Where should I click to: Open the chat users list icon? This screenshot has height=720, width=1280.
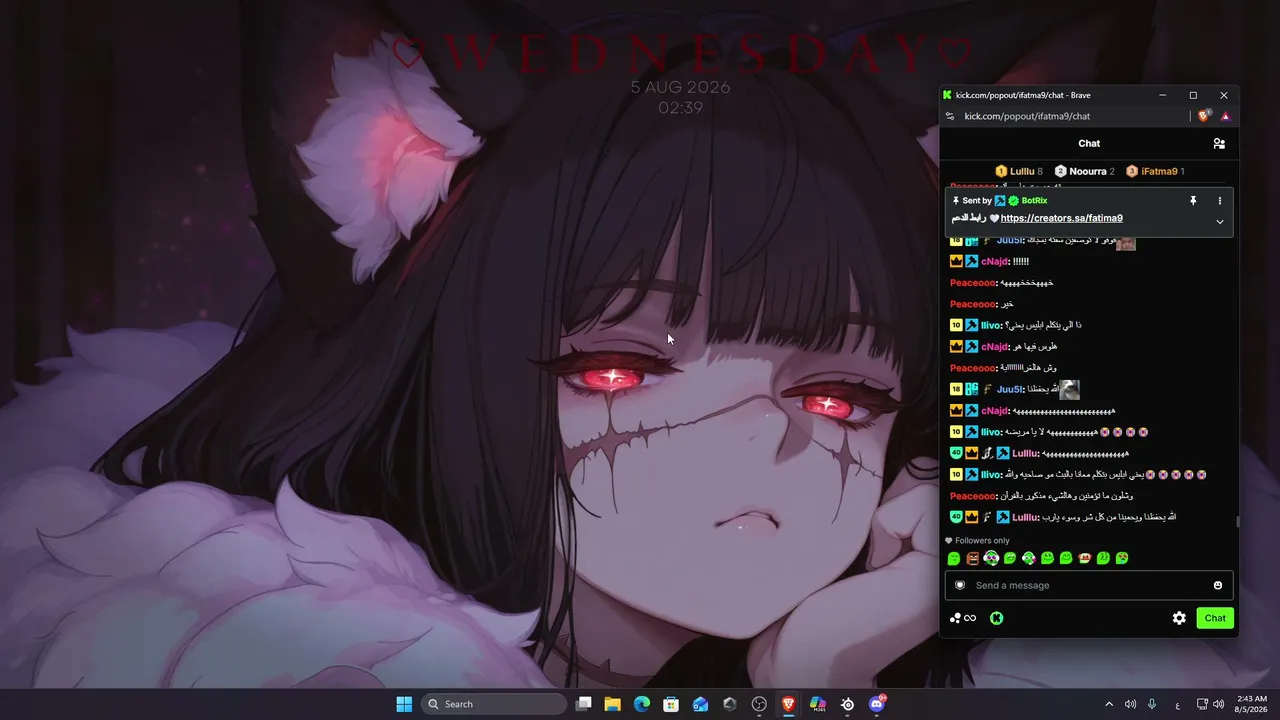[1219, 144]
